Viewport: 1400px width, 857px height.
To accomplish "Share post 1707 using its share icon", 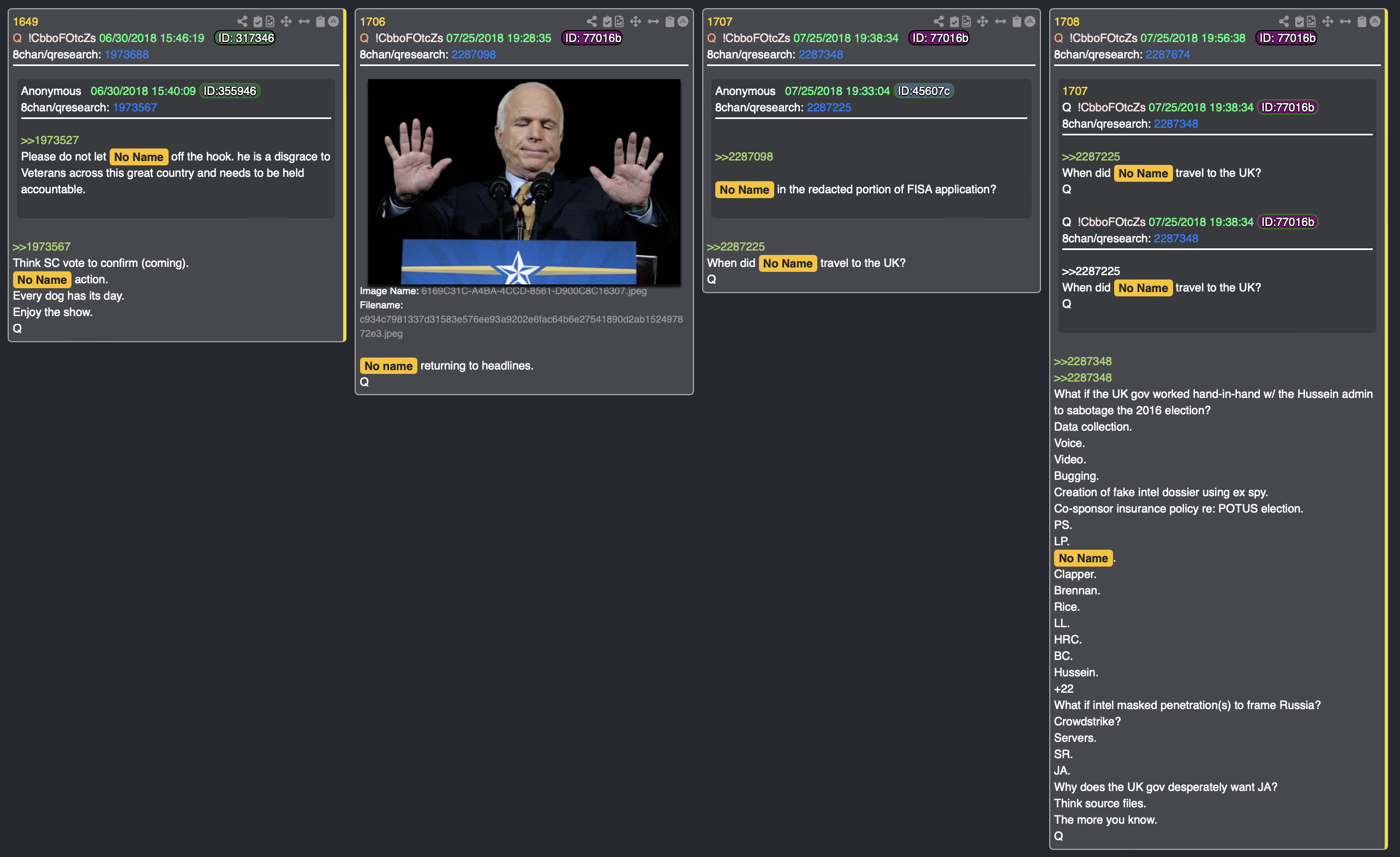I will 938,22.
